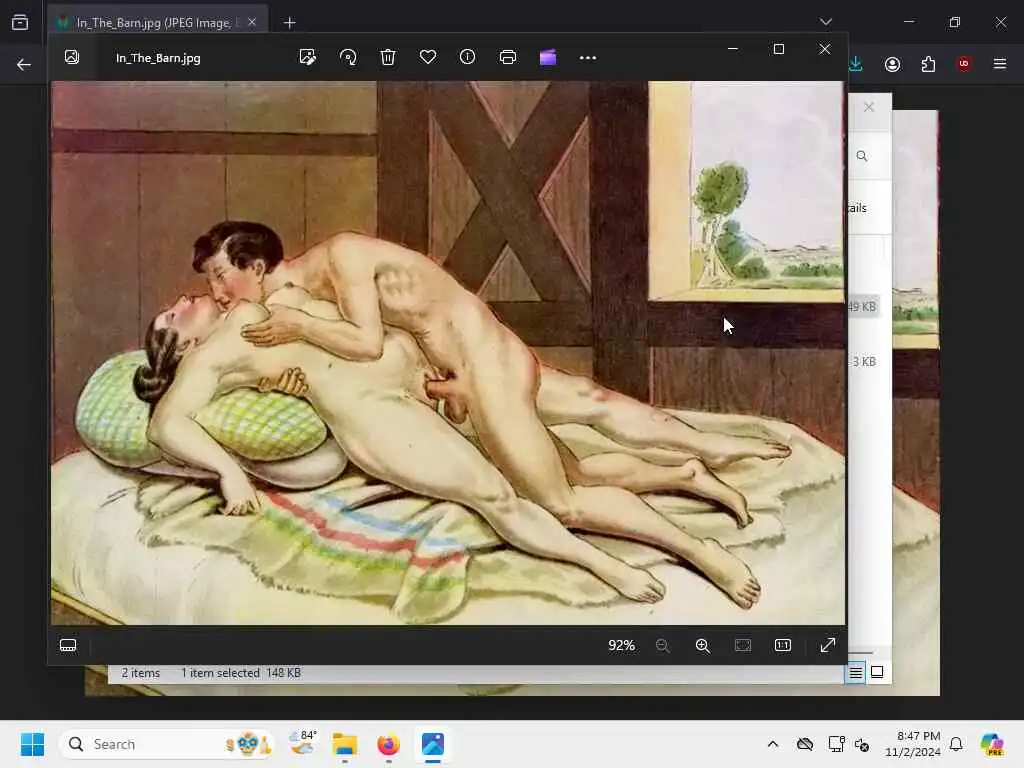Open the clock showing 8:47 PM
Viewport: 1024px width, 768px height.
pyautogui.click(x=912, y=744)
